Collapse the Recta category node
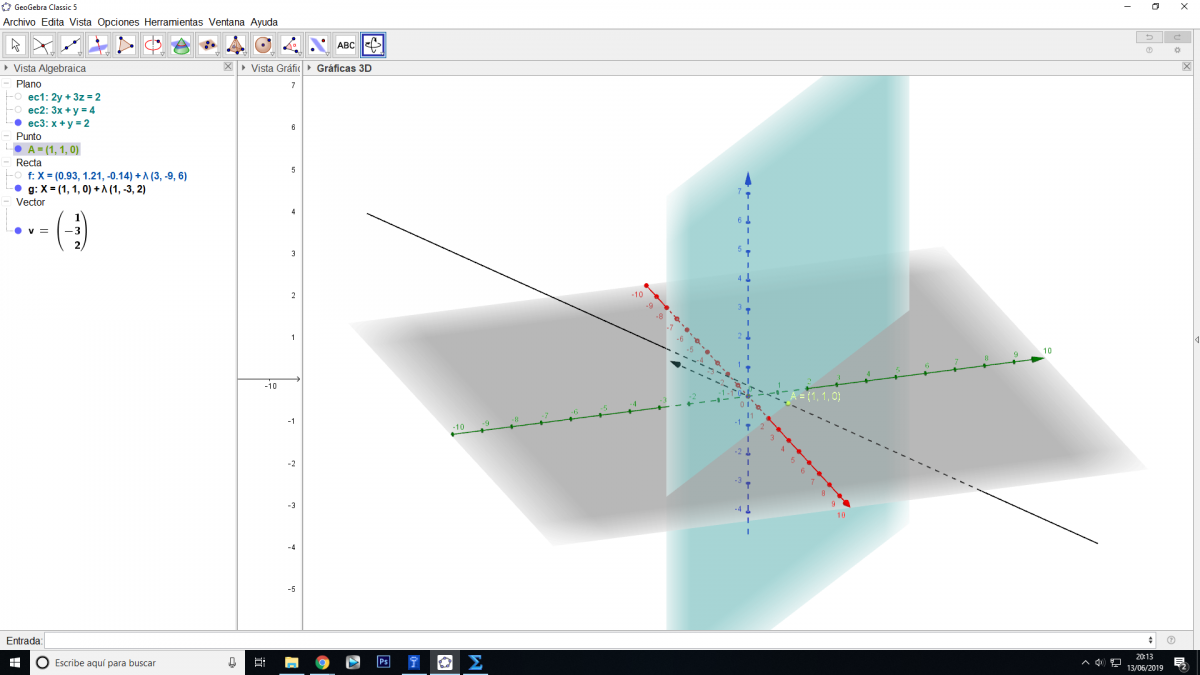The image size is (1200, 675). [x=7, y=162]
